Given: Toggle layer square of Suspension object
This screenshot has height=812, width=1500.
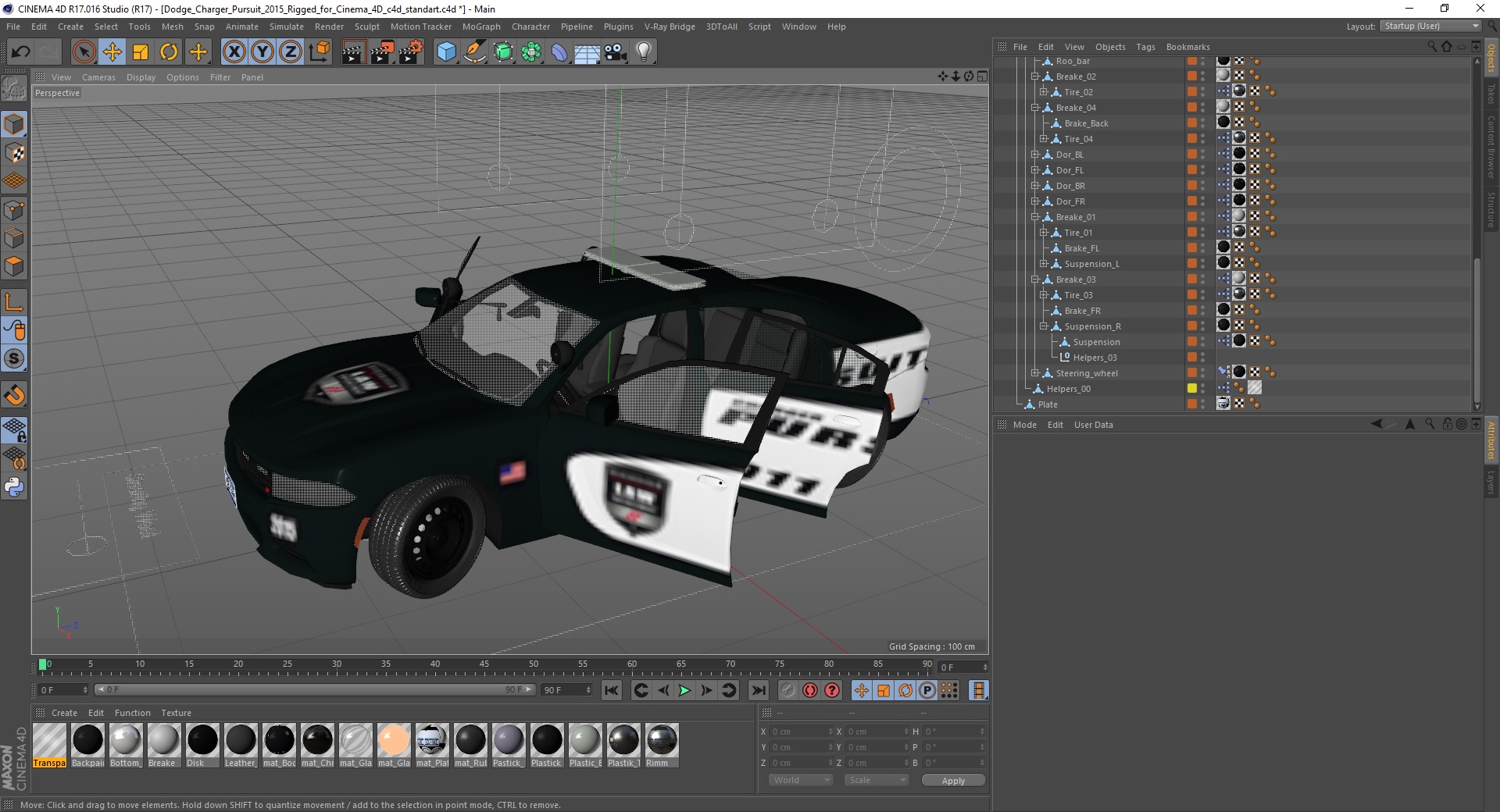Looking at the screenshot, I should (x=1192, y=341).
